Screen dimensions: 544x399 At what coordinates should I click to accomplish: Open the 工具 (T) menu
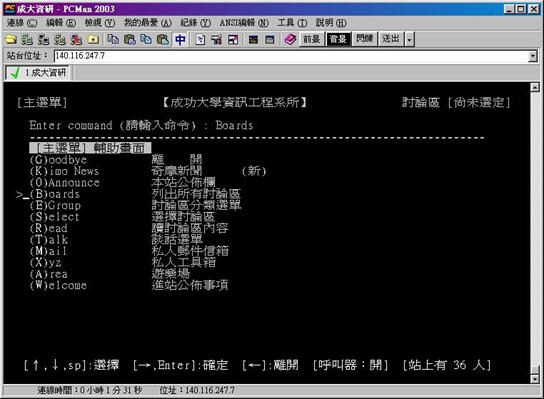click(292, 23)
